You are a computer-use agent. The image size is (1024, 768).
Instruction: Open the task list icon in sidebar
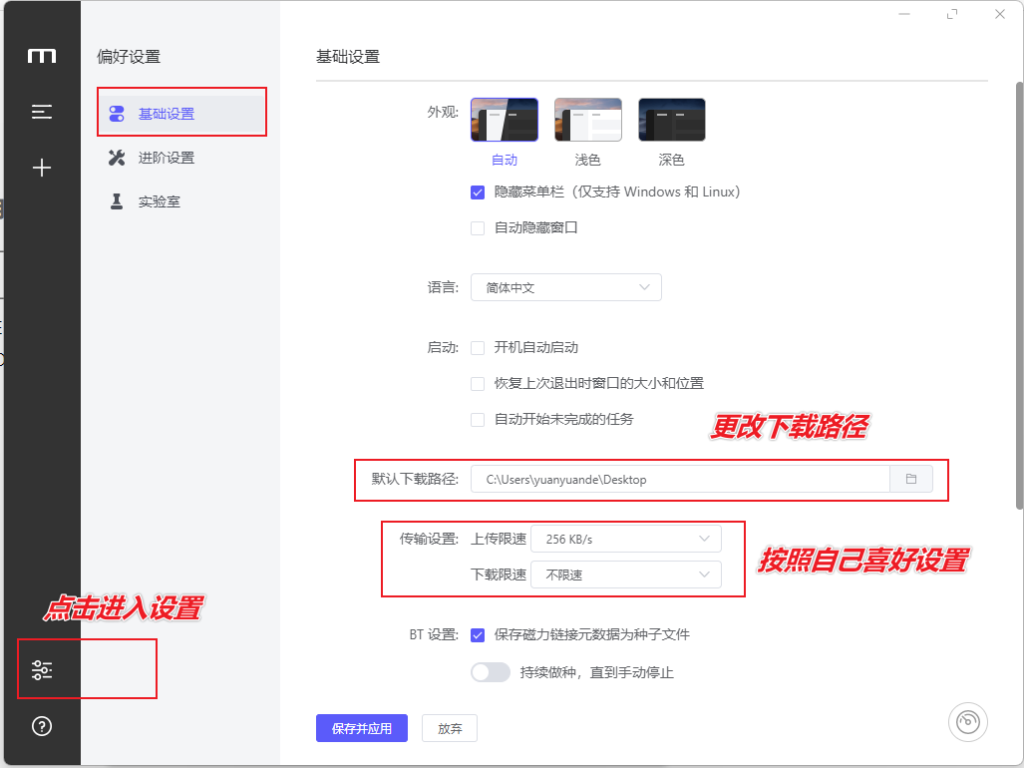[41, 112]
